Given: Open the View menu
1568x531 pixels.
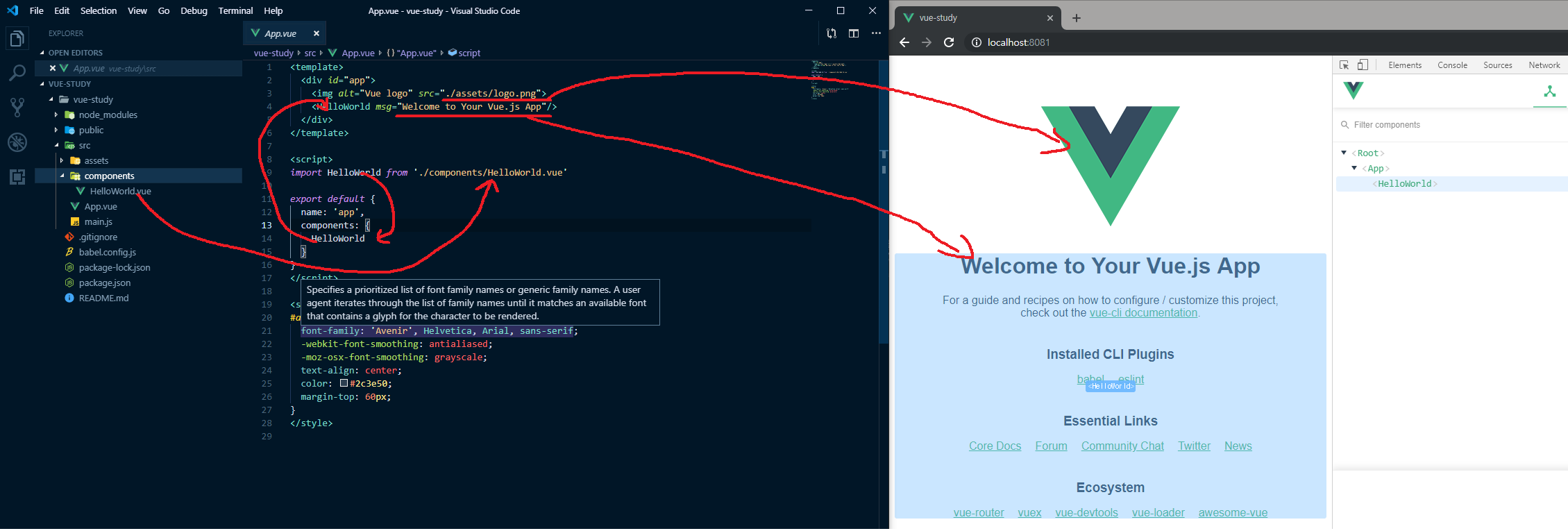Looking at the screenshot, I should pyautogui.click(x=137, y=10).
